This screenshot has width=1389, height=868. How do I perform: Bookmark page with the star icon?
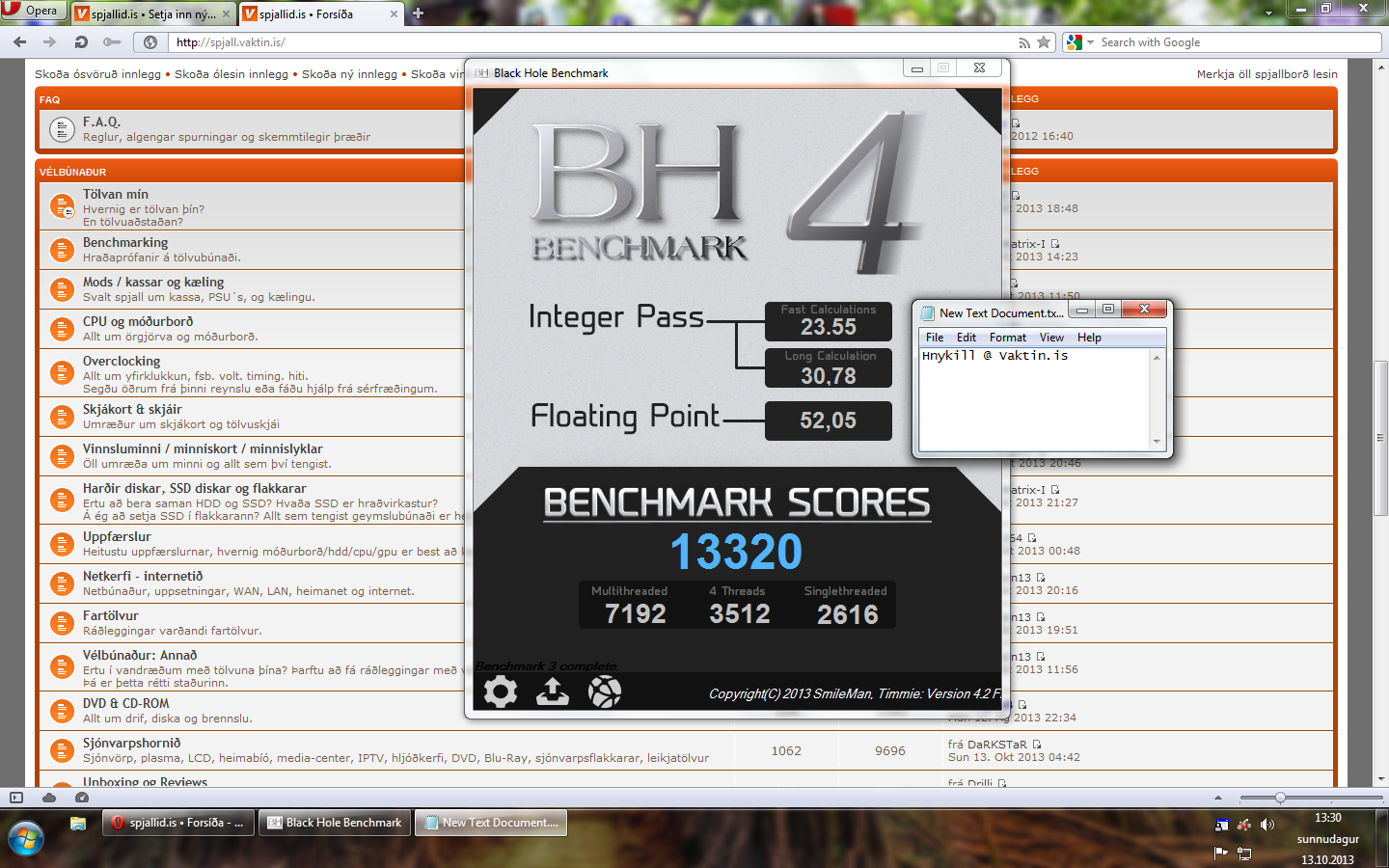coord(1043,42)
